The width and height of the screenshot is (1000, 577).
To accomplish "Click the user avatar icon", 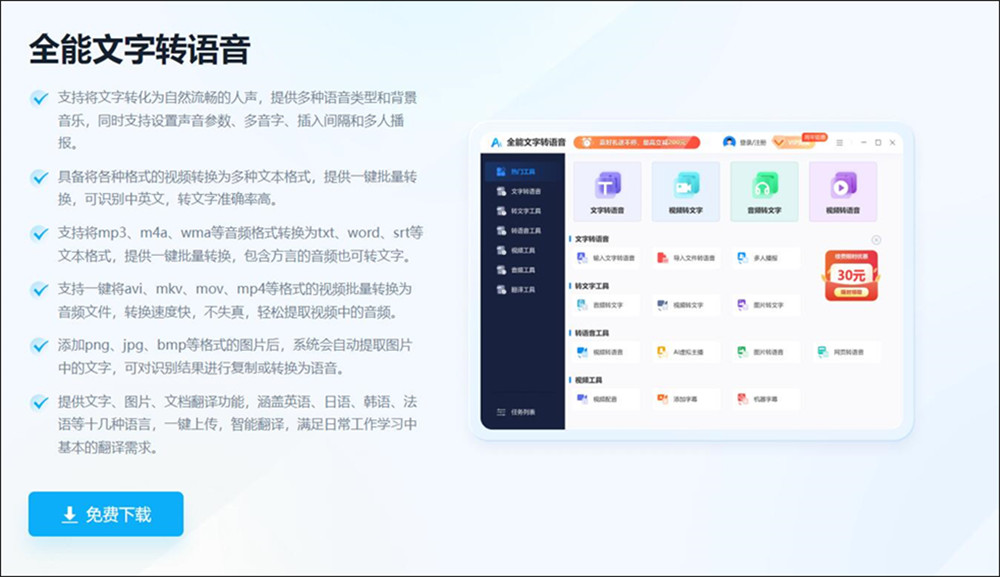I will (x=729, y=142).
